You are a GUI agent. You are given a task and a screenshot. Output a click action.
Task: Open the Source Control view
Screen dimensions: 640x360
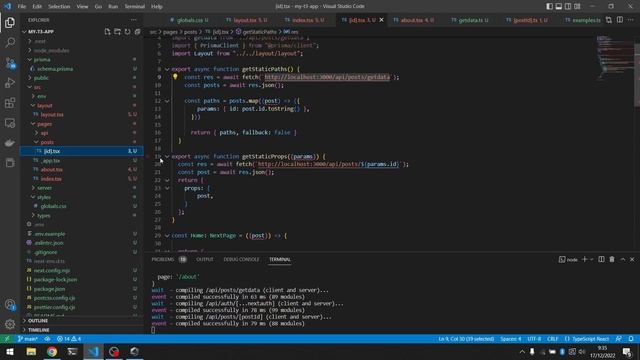tap(10, 63)
